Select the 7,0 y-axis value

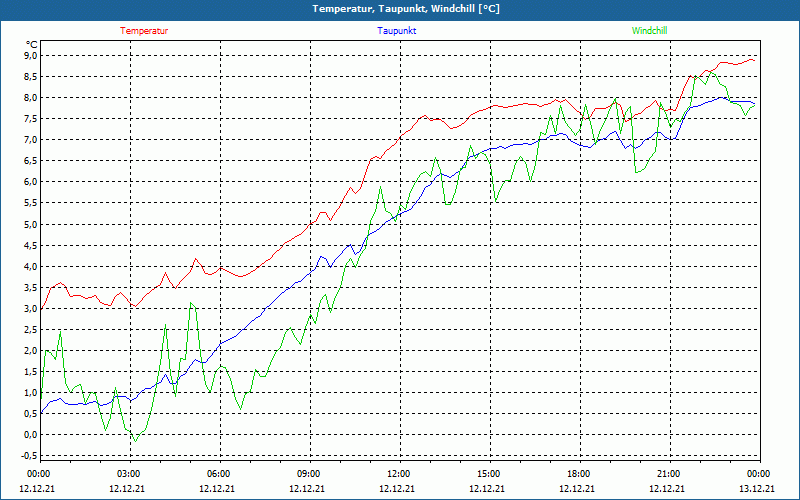[x=31, y=140]
